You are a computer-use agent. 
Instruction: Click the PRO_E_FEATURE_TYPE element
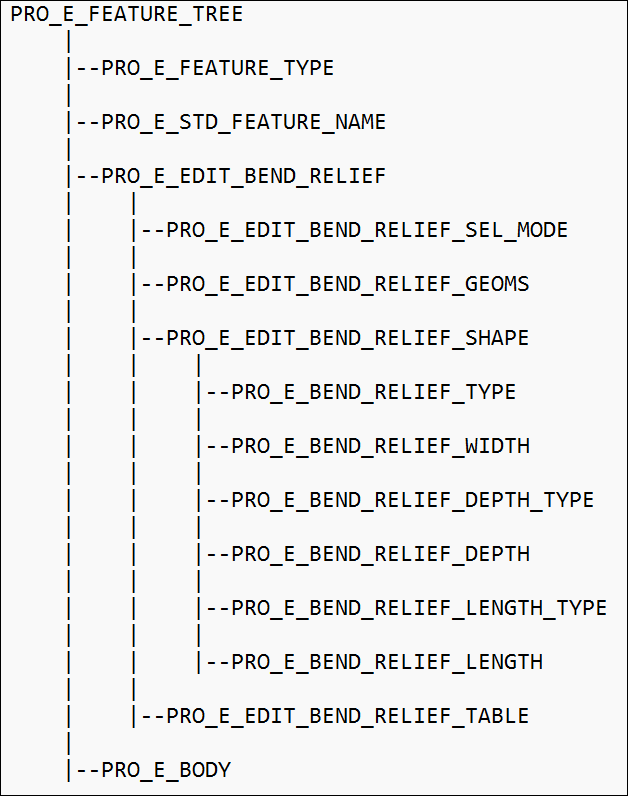tap(217, 69)
